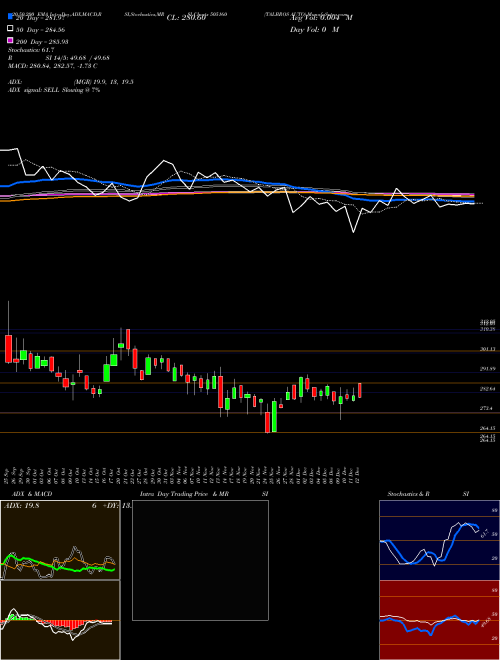Image resolution: width=500 pixels, height=660 pixels.
Task: Open the MACD histogram chart panel
Action: [60, 620]
